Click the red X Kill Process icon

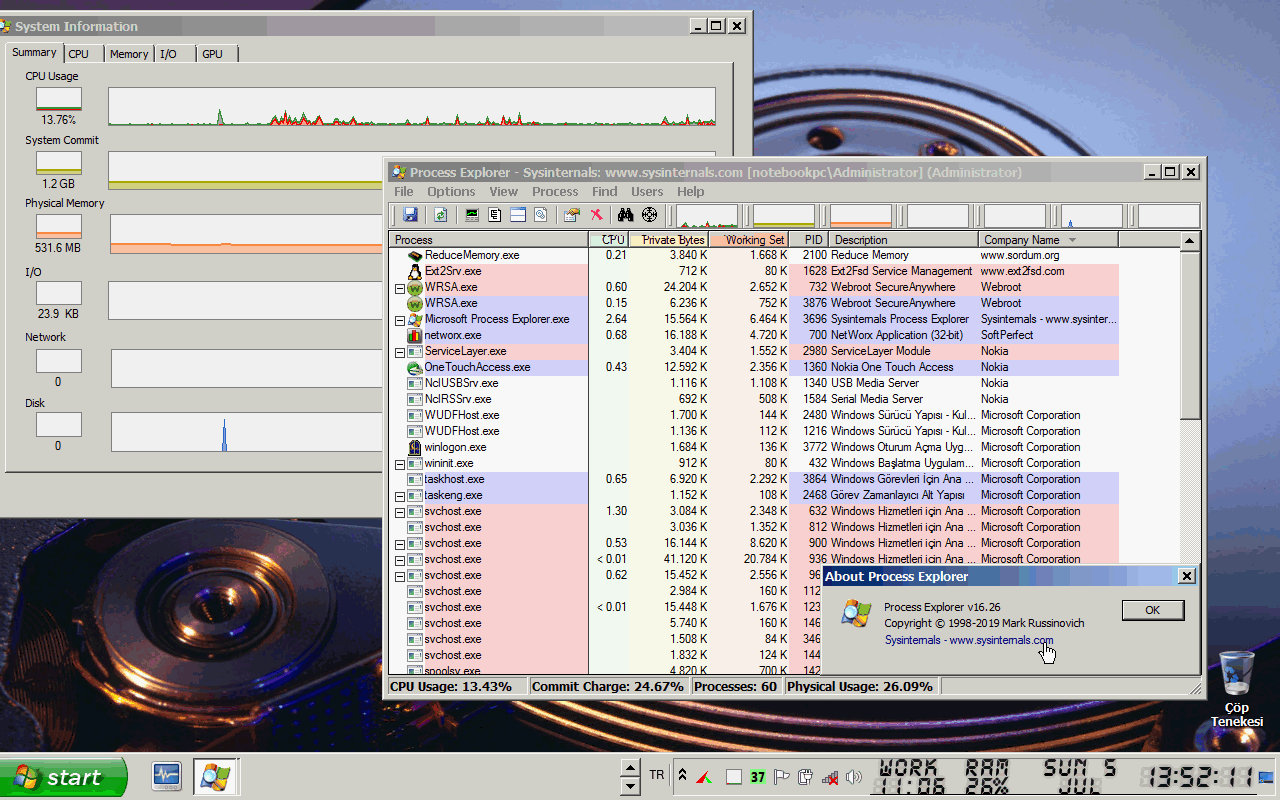(596, 215)
